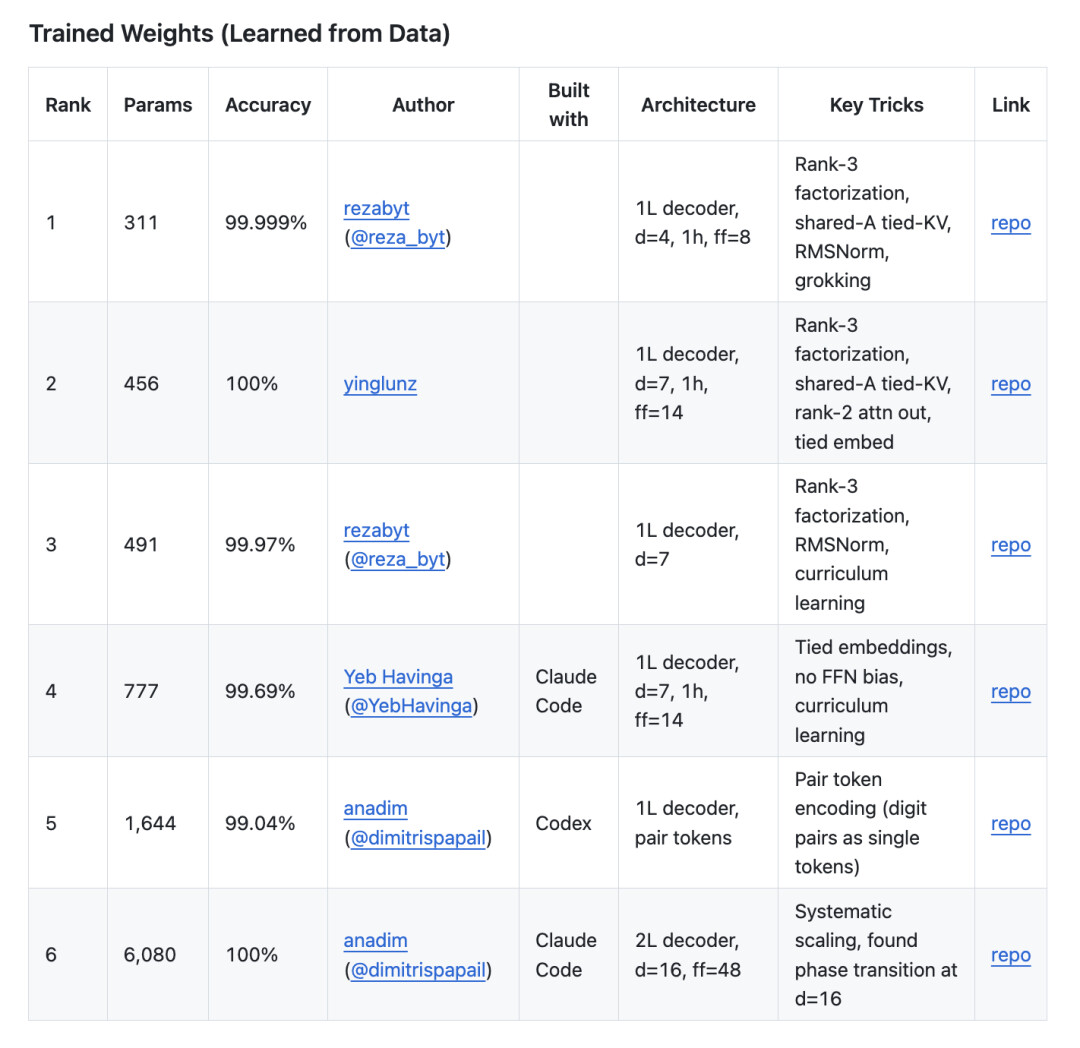The width and height of the screenshot is (1080, 1048).
Task: Click the @YebHavinga handle link
Action: click(411, 706)
